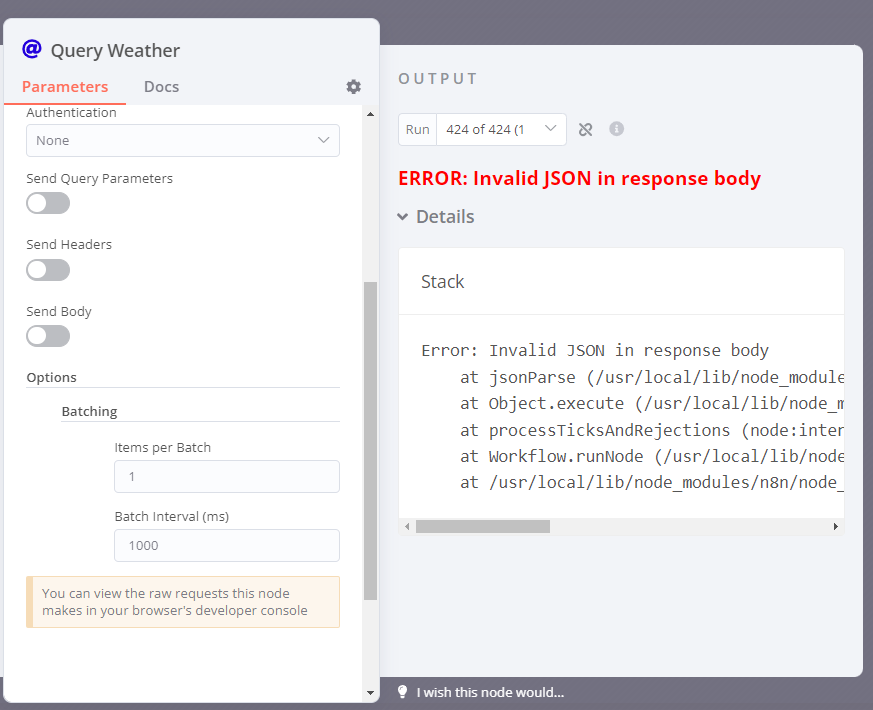
Task: Select the Parameters tab
Action: [65, 87]
